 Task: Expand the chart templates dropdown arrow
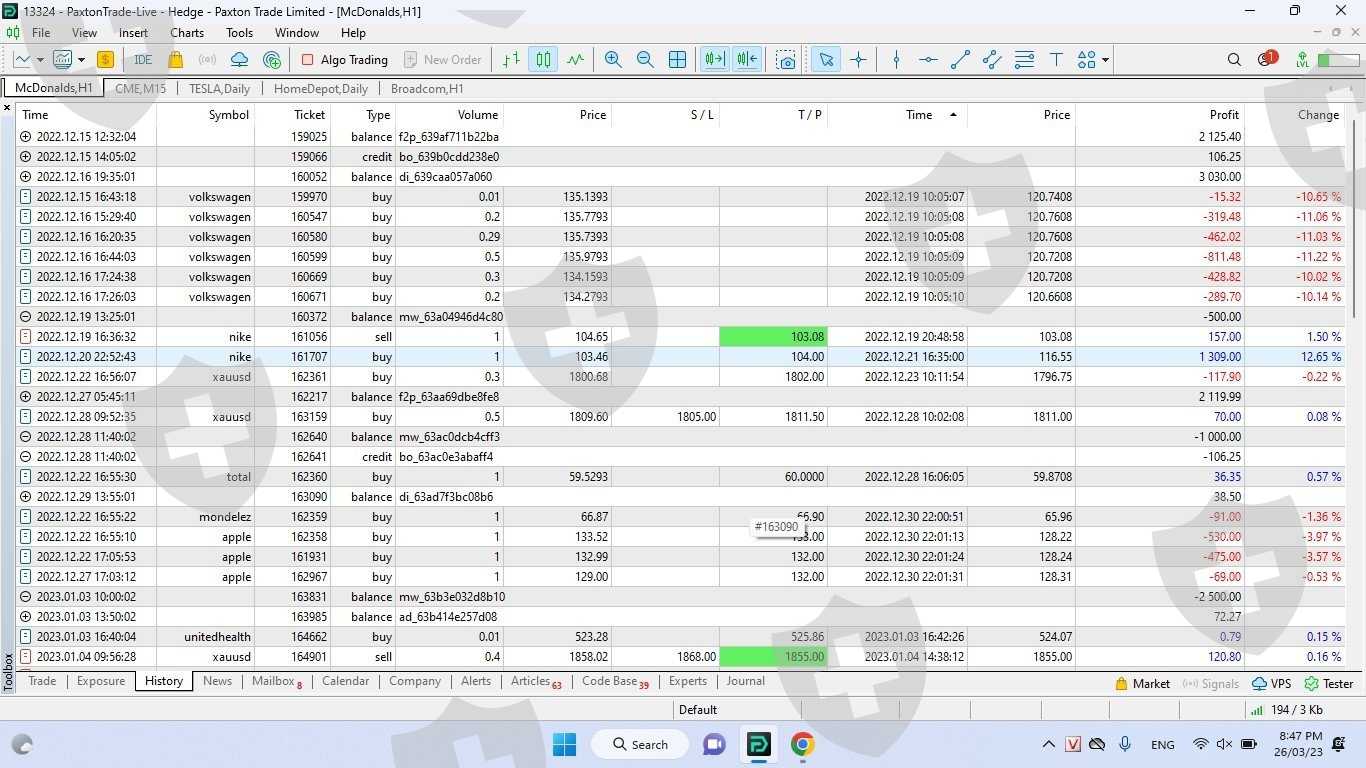[81, 60]
